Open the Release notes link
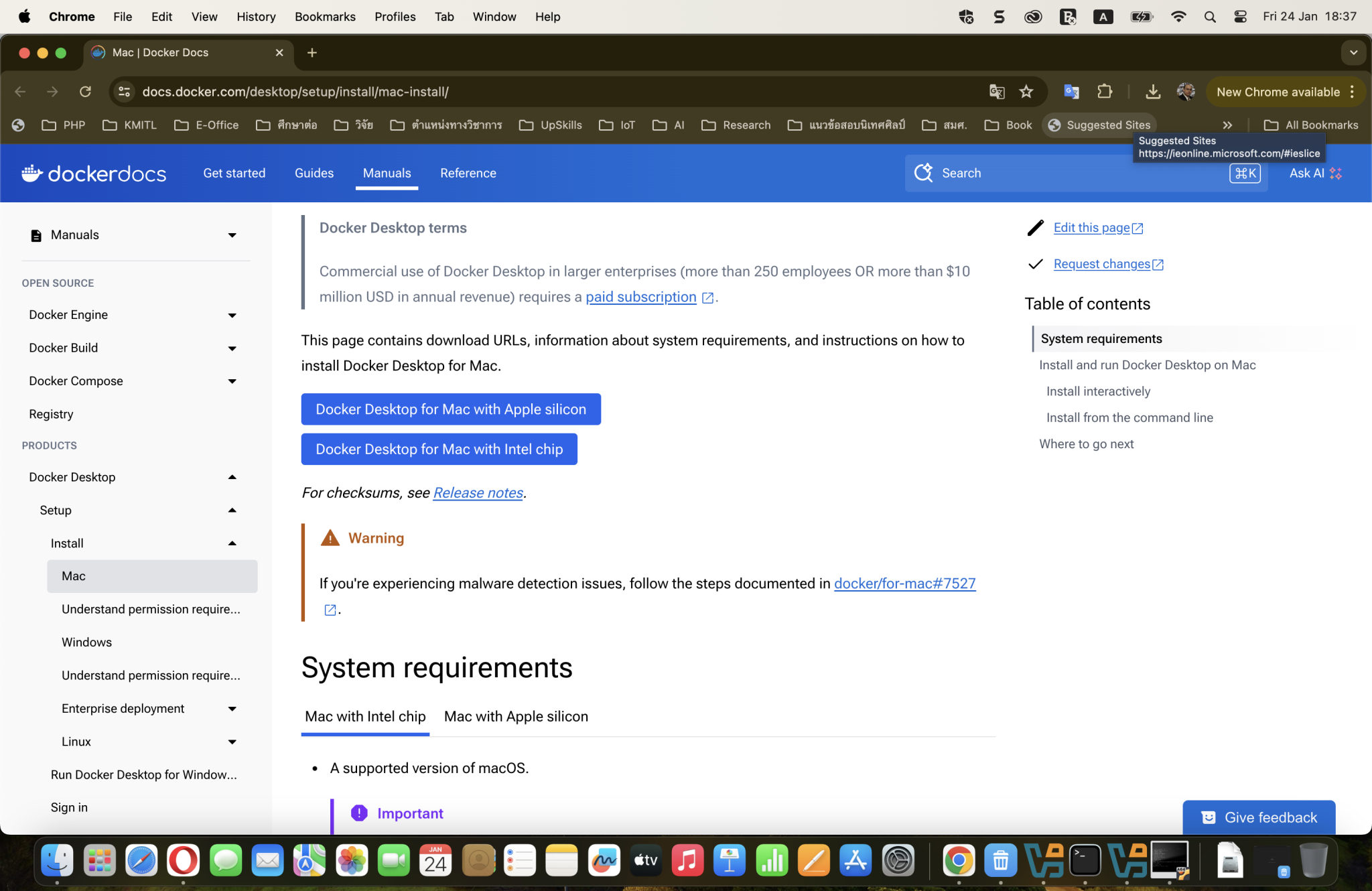The width and height of the screenshot is (1372, 891). click(x=477, y=492)
